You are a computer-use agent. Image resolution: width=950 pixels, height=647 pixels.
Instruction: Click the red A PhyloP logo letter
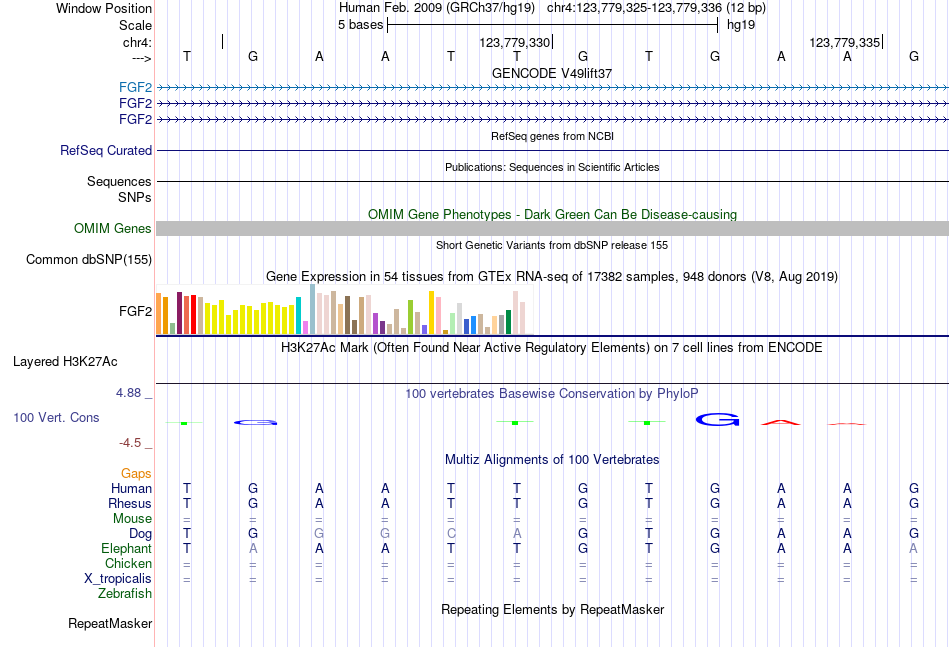(x=781, y=422)
